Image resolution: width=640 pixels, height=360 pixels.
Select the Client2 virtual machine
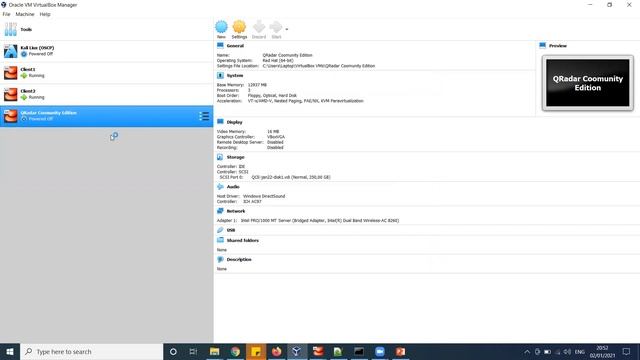pyautogui.click(x=107, y=94)
